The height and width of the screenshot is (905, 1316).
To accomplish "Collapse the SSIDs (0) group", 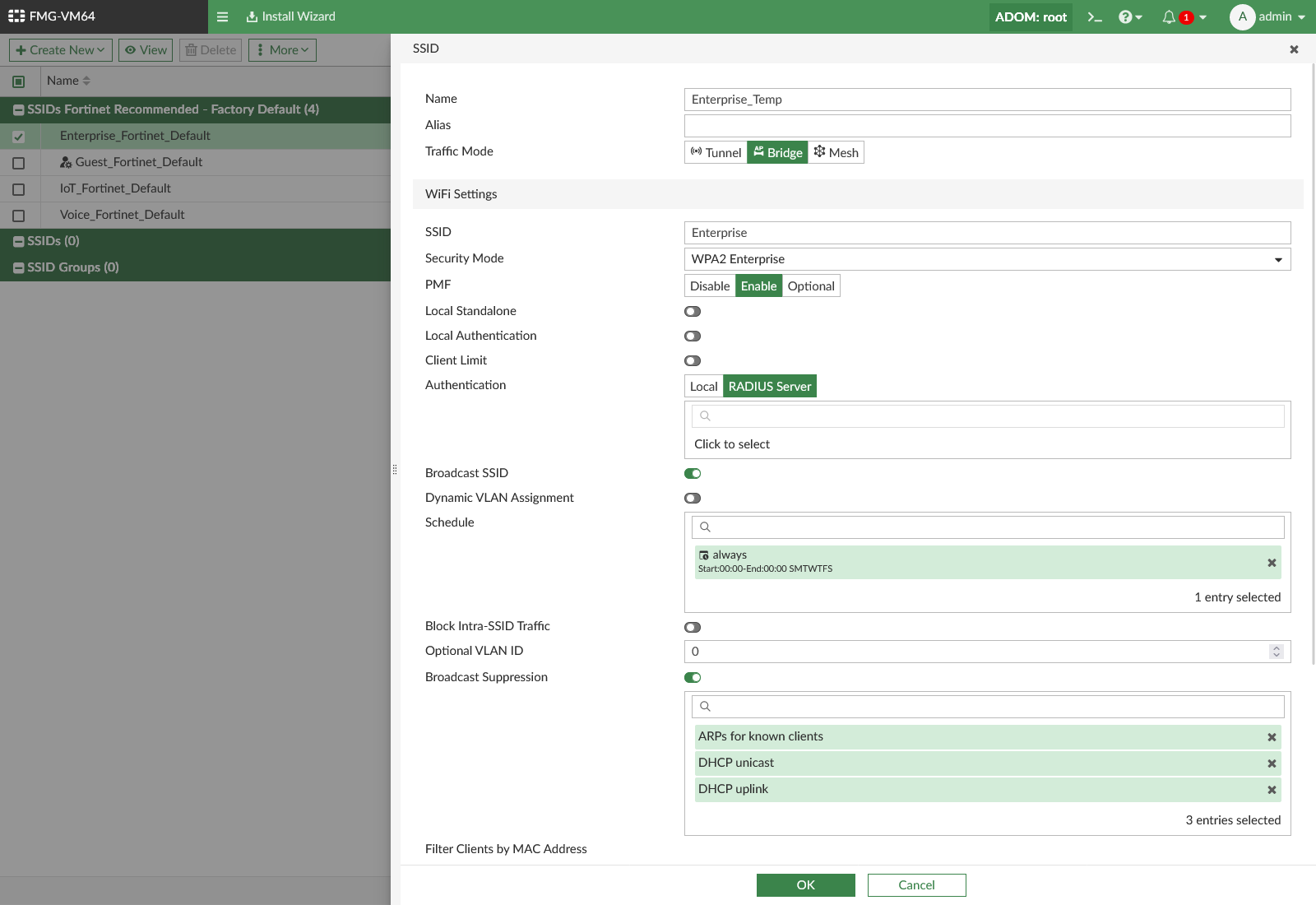I will [x=18, y=241].
